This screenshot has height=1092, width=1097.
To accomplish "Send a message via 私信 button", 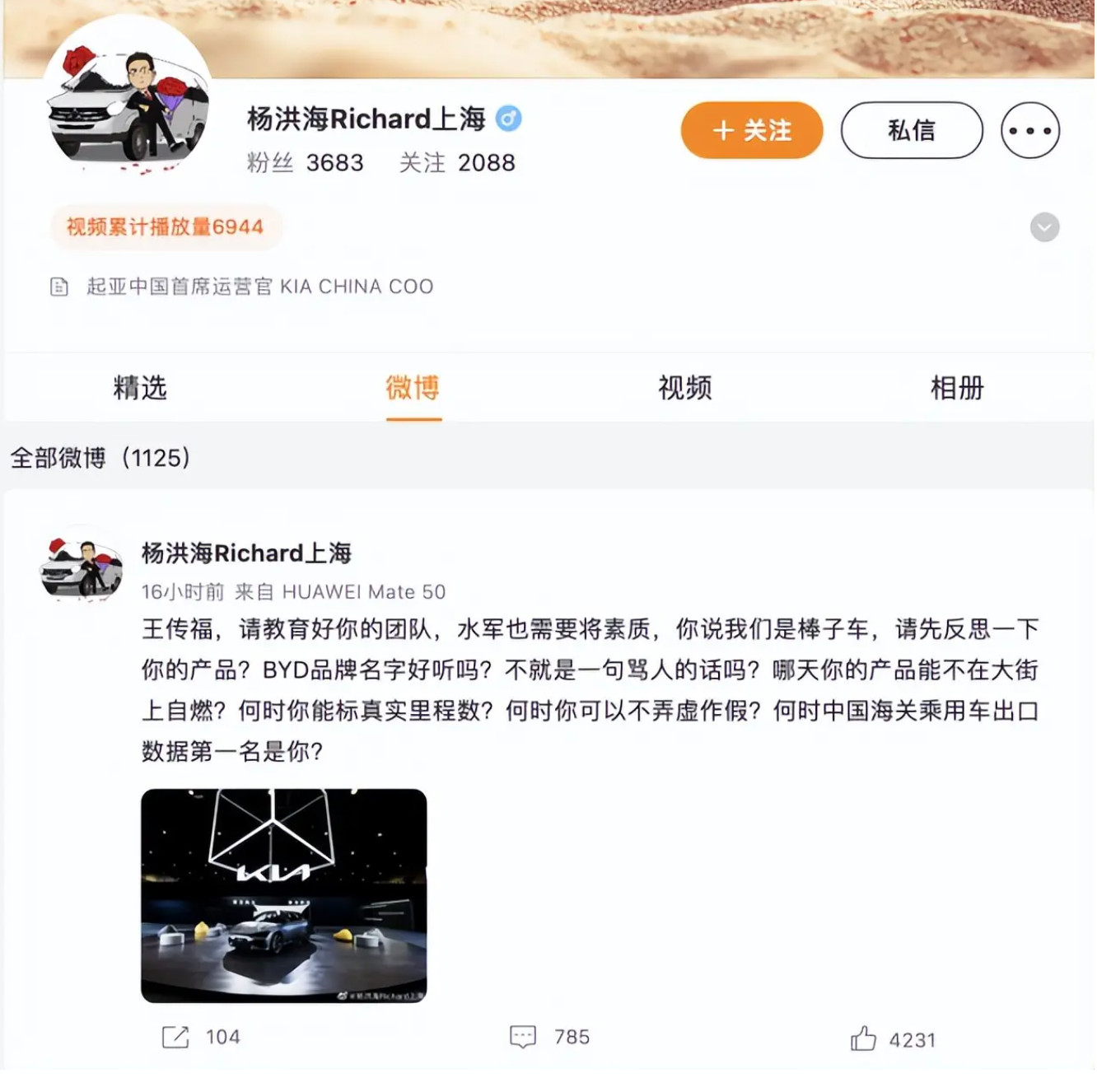I will click(912, 130).
